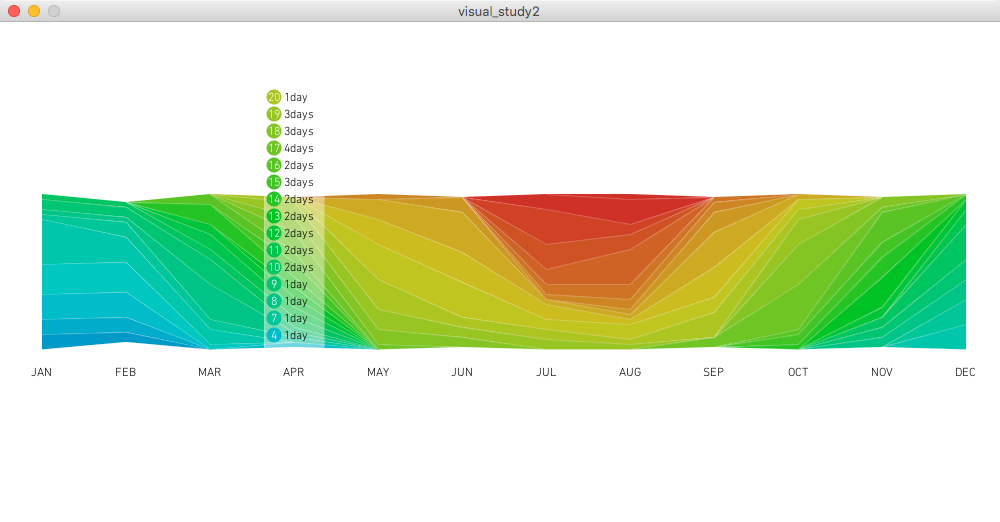The height and width of the screenshot is (522, 1000).
Task: Select the number 13 circle marker
Action: tap(274, 216)
